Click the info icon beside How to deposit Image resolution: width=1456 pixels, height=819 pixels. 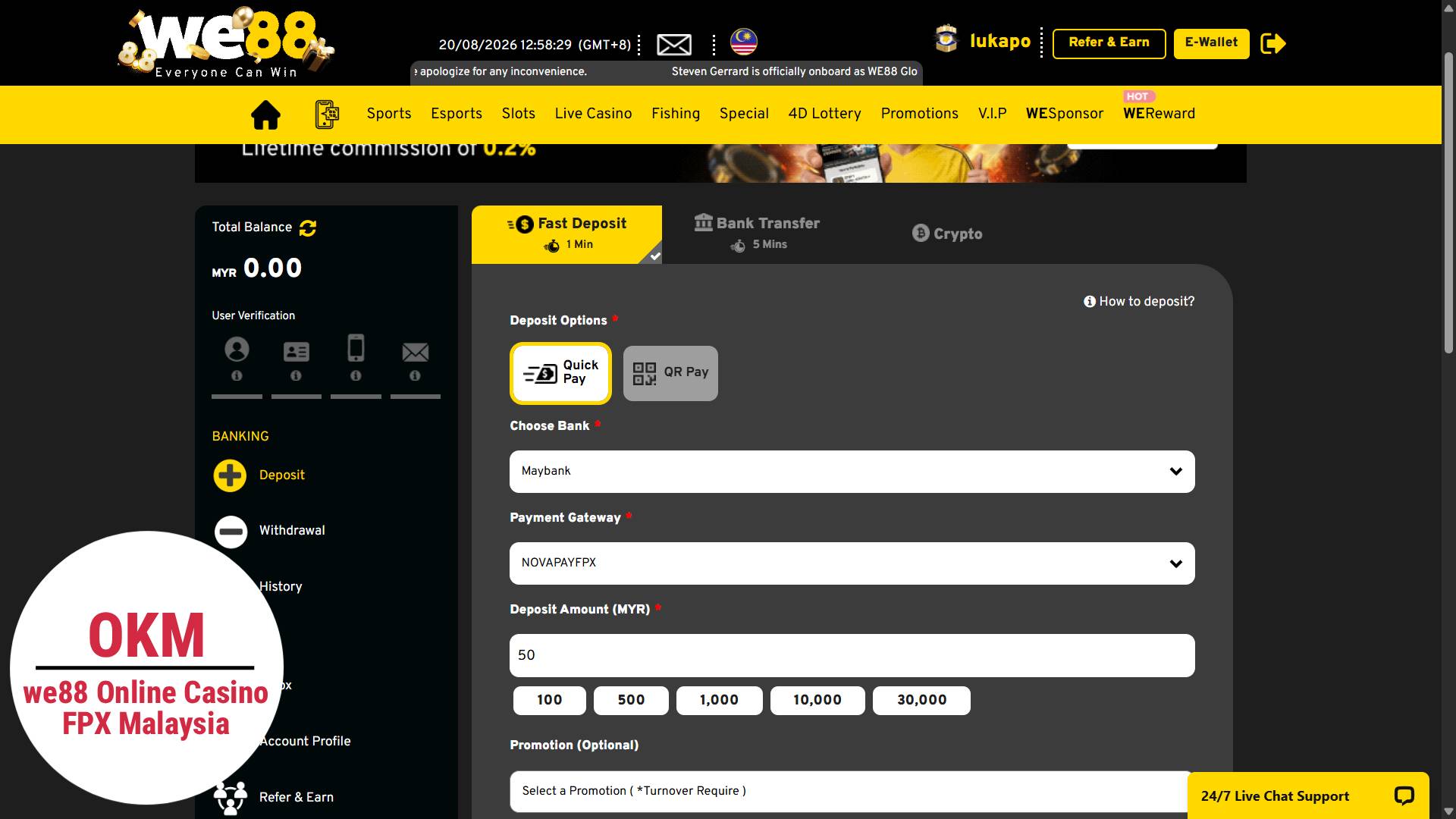[1090, 302]
